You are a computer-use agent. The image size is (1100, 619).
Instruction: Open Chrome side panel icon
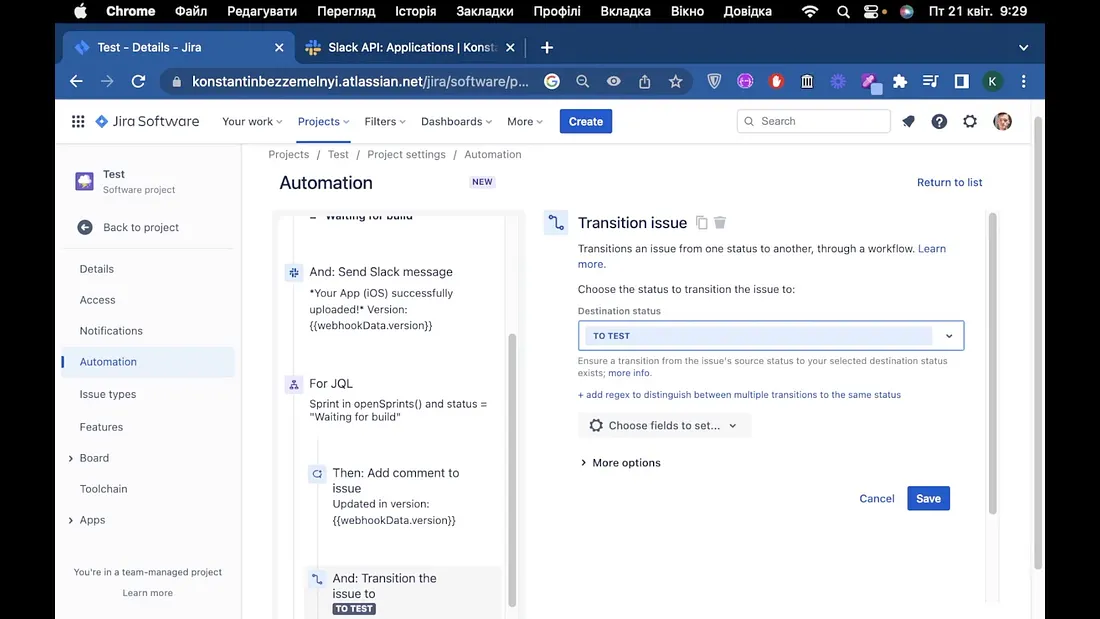[x=962, y=81]
